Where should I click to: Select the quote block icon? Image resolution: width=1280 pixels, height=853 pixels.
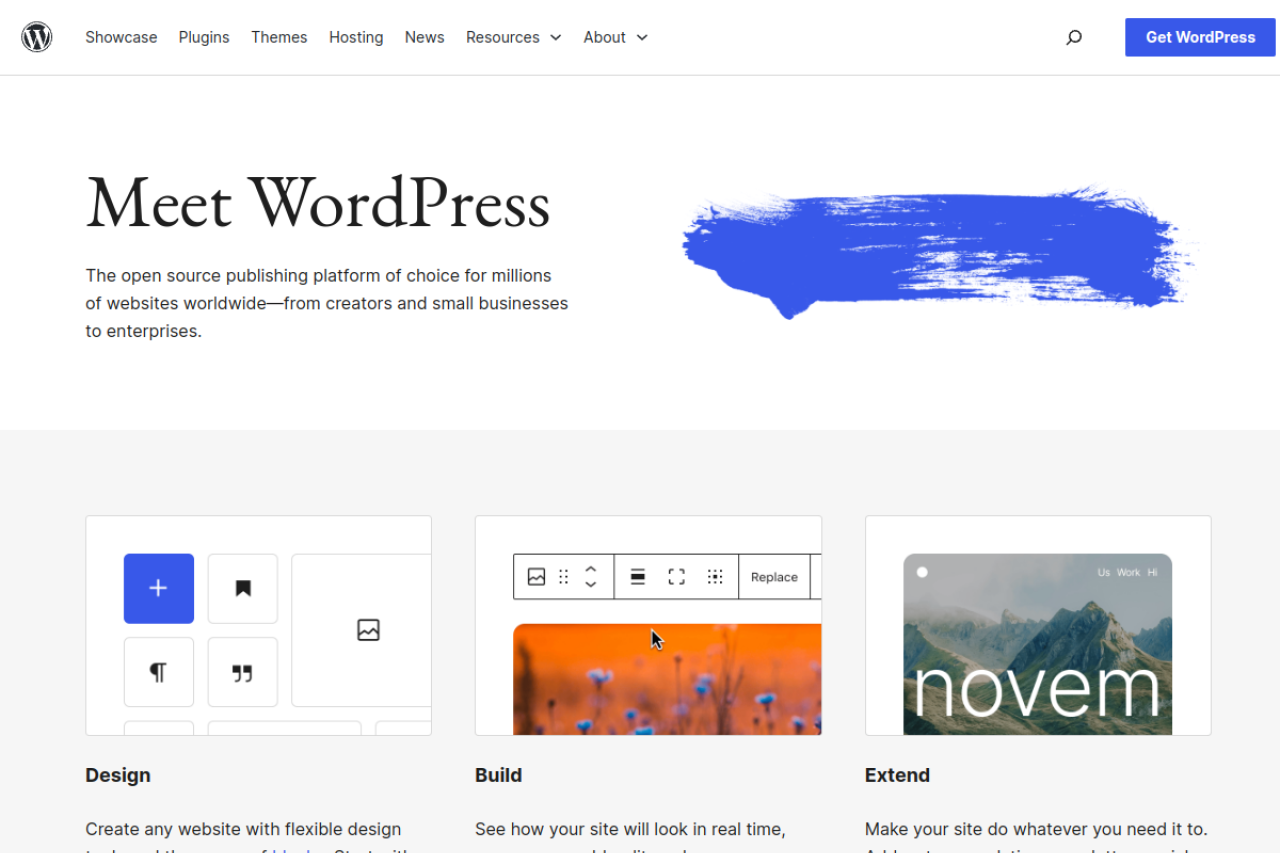tap(243, 672)
